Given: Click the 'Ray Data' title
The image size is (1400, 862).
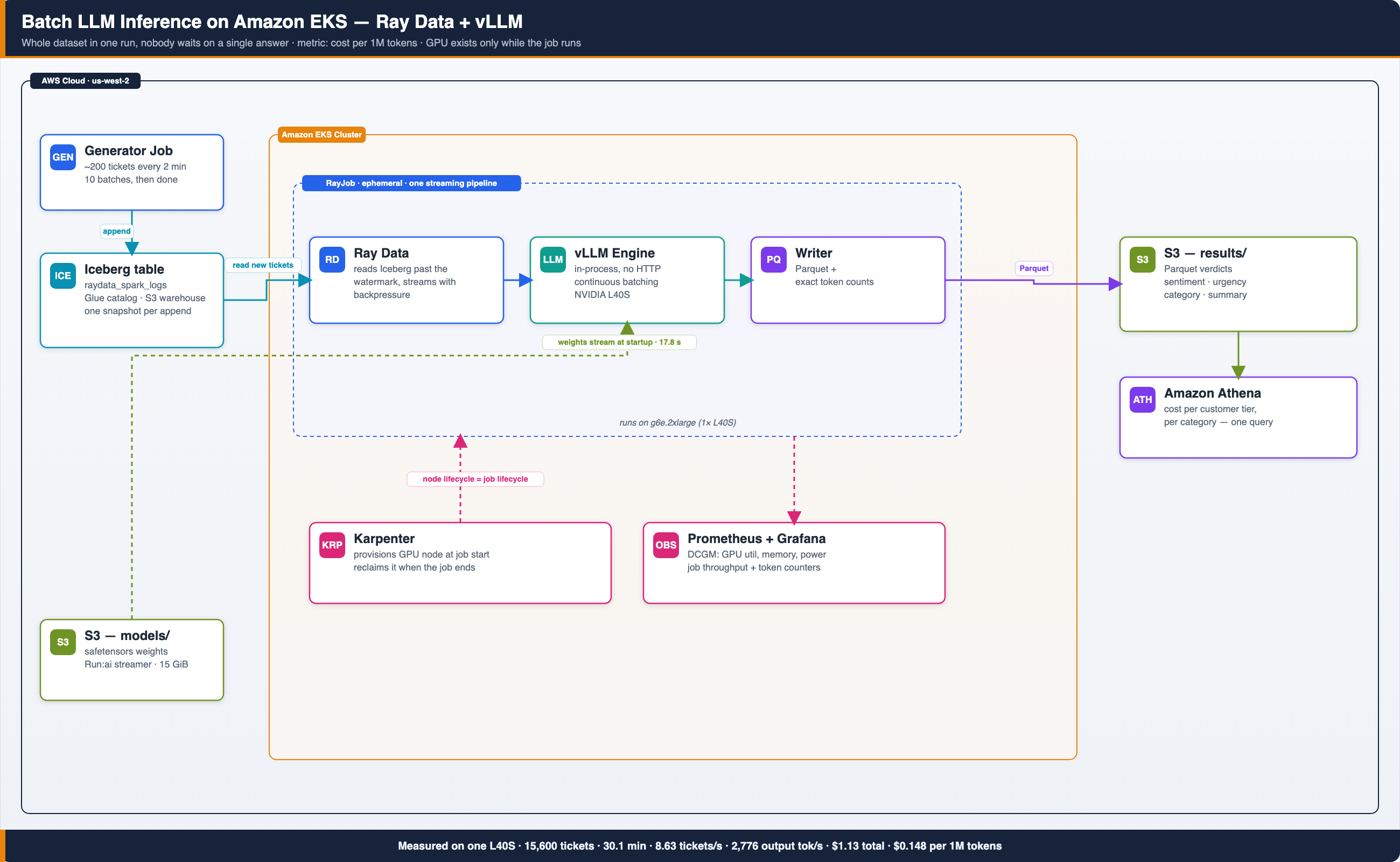Looking at the screenshot, I should click(381, 253).
